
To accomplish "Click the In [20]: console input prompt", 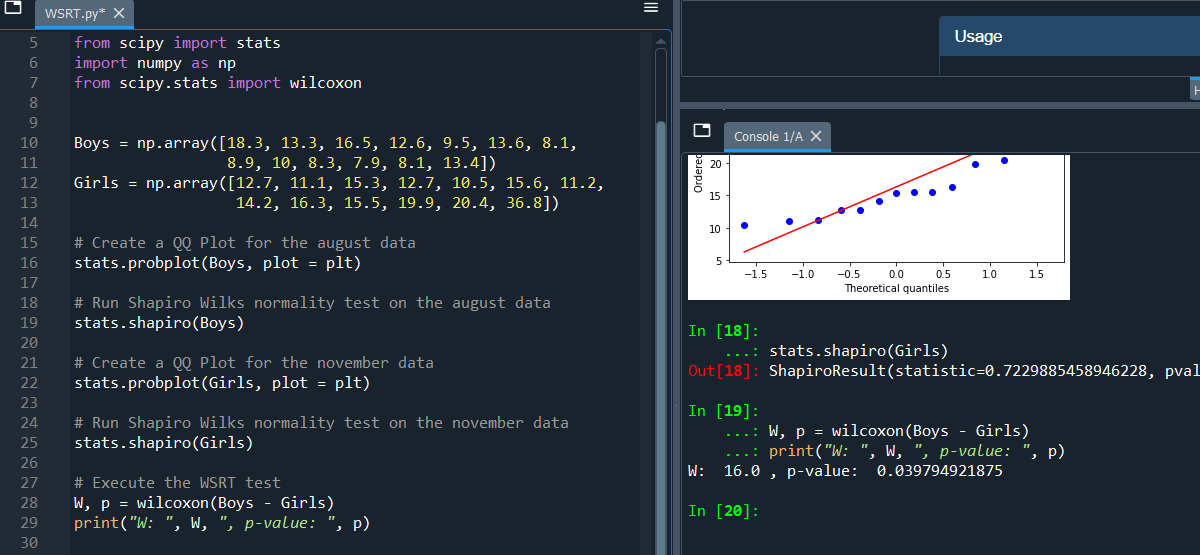I will point(724,511).
